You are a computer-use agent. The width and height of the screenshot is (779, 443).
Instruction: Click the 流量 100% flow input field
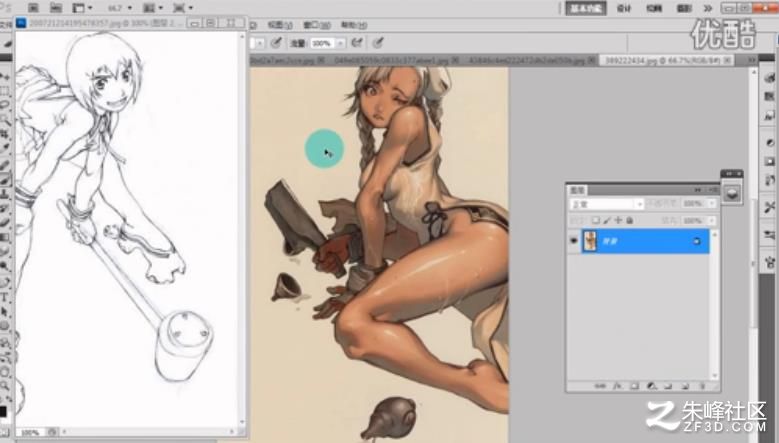(x=321, y=43)
